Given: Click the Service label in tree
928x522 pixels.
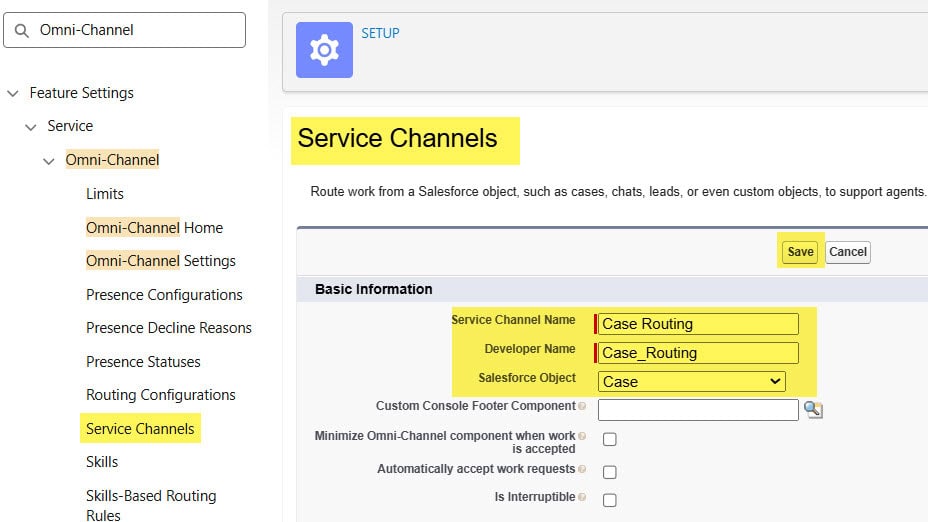Looking at the screenshot, I should click(x=70, y=126).
